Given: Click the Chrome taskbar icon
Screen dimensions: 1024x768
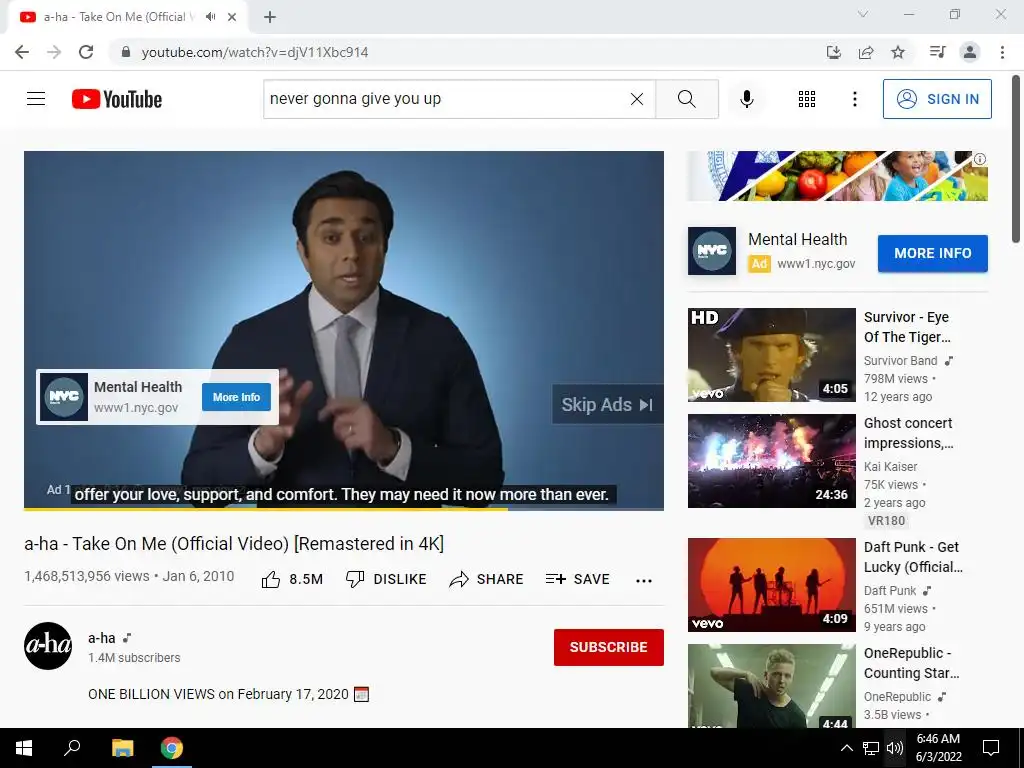Looking at the screenshot, I should click(172, 748).
